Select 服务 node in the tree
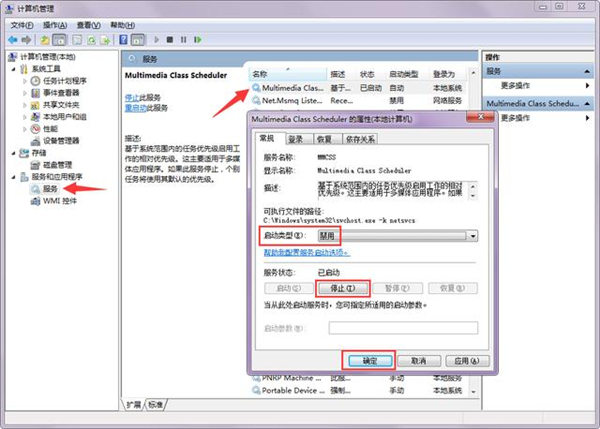Image resolution: width=600 pixels, height=429 pixels. point(50,189)
